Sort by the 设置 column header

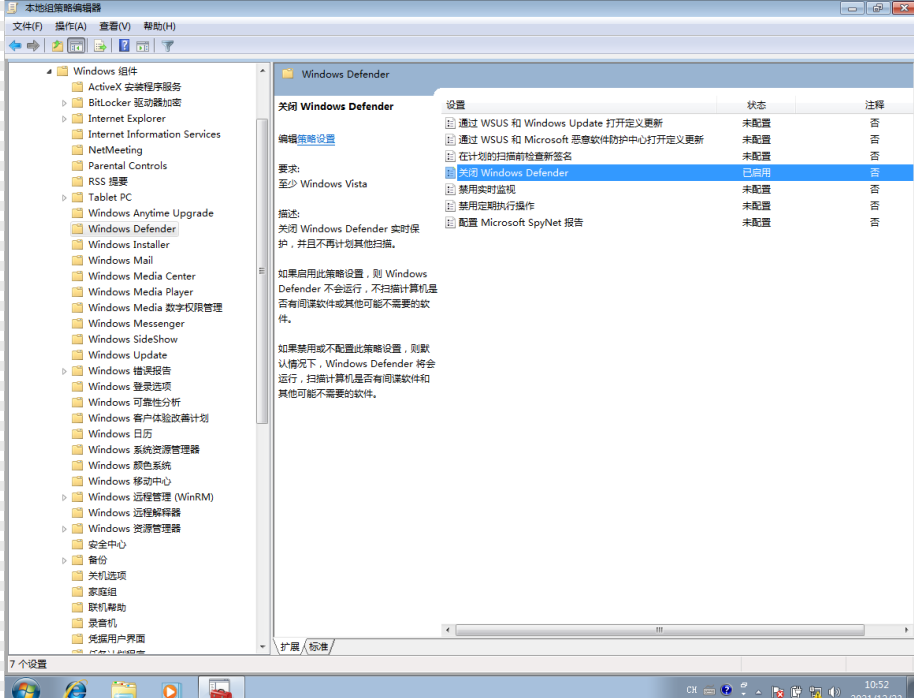tap(579, 105)
